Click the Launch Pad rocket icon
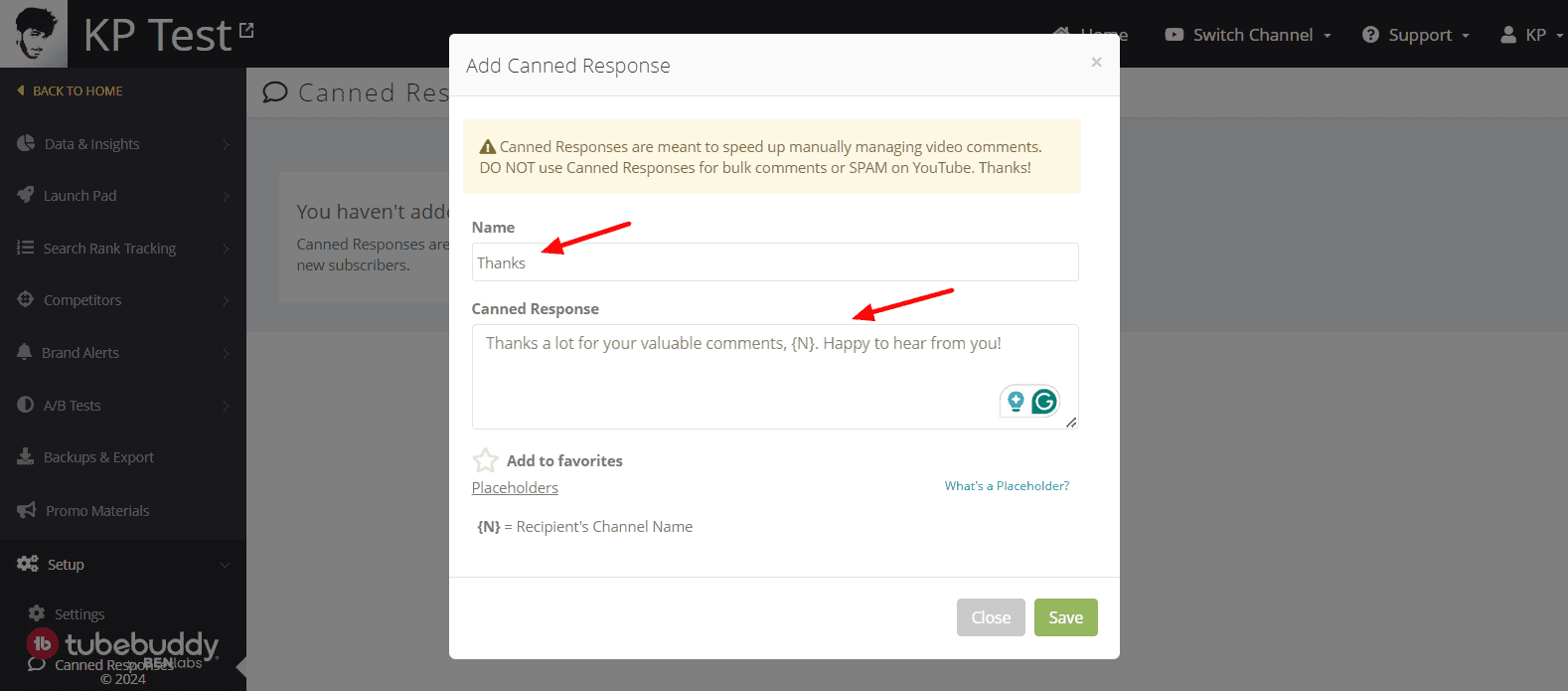 pyautogui.click(x=26, y=195)
